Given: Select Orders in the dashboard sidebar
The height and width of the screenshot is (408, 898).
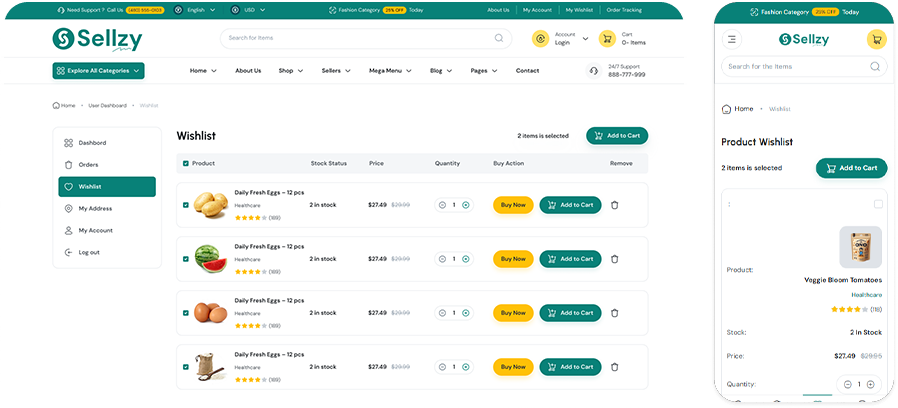Looking at the screenshot, I should pyautogui.click(x=88, y=165).
